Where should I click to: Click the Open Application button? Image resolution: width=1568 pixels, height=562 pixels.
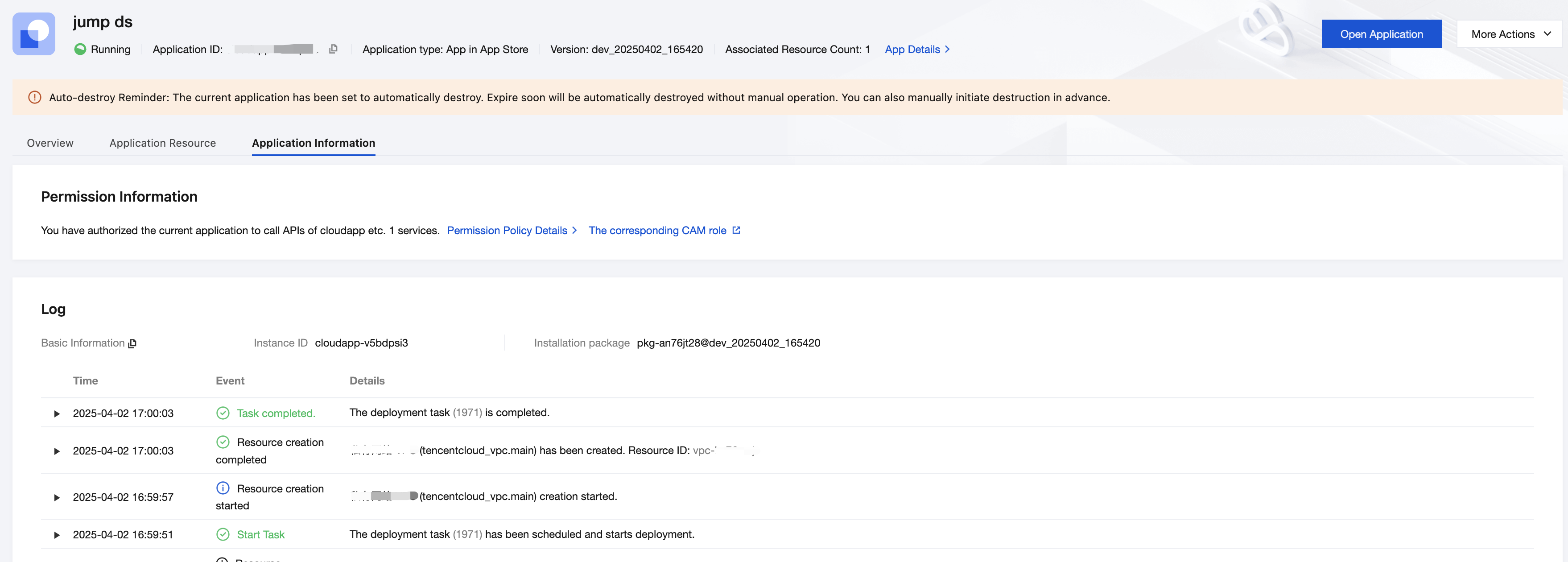(1381, 34)
